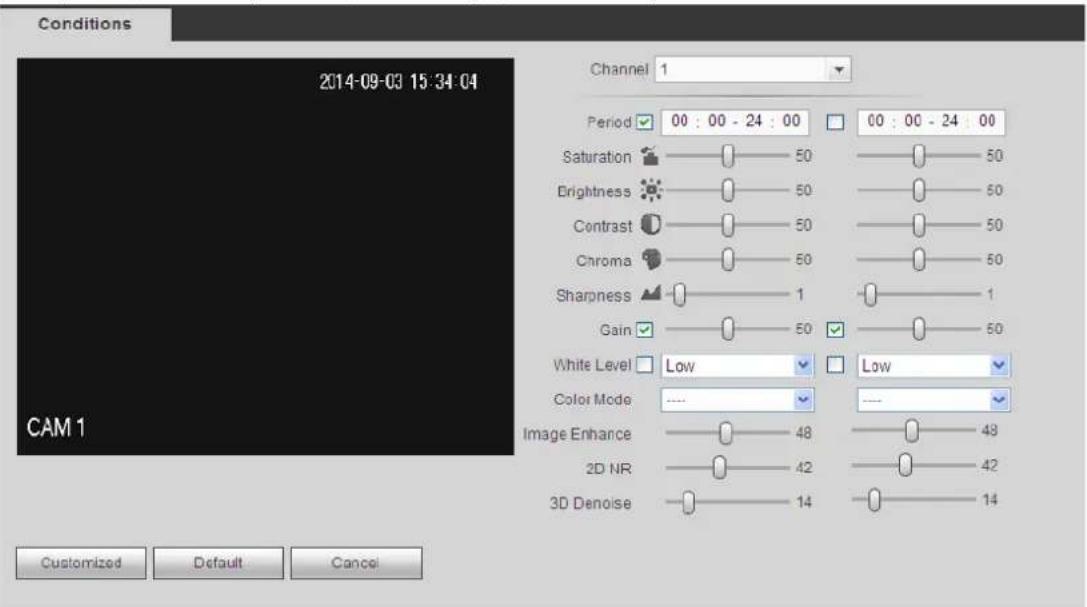Image resolution: width=1087 pixels, height=607 pixels.
Task: Click the second 3D Denoise slider handle
Action: pos(874,500)
